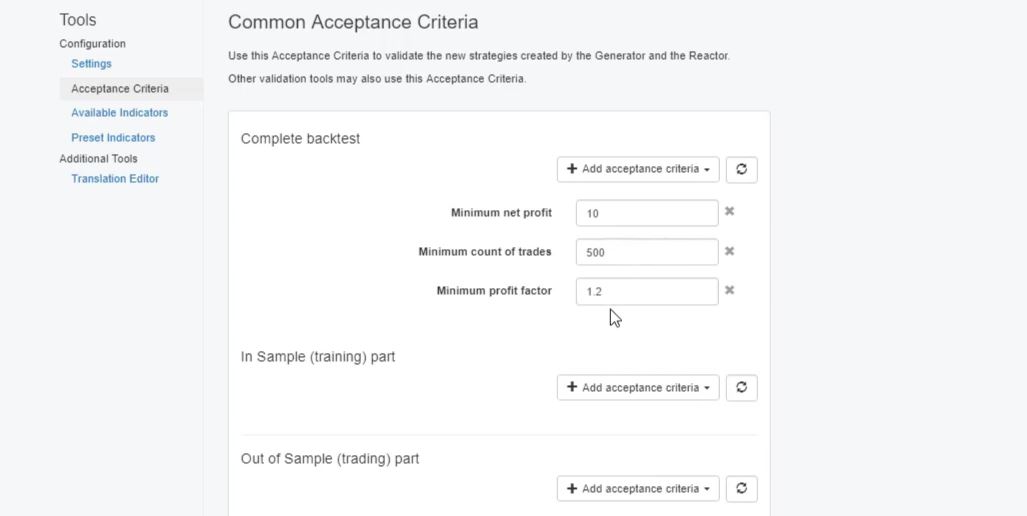Image resolution: width=1027 pixels, height=516 pixels.
Task: Click the Tools heading in sidebar
Action: coord(78,20)
